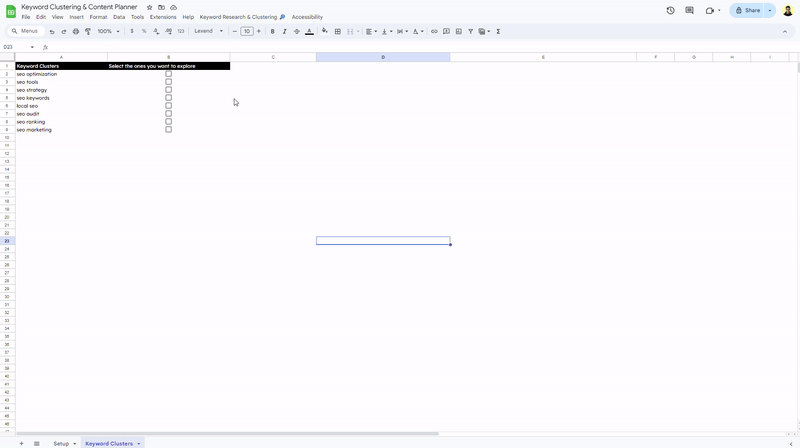Check the box for seo ranking

coord(168,121)
